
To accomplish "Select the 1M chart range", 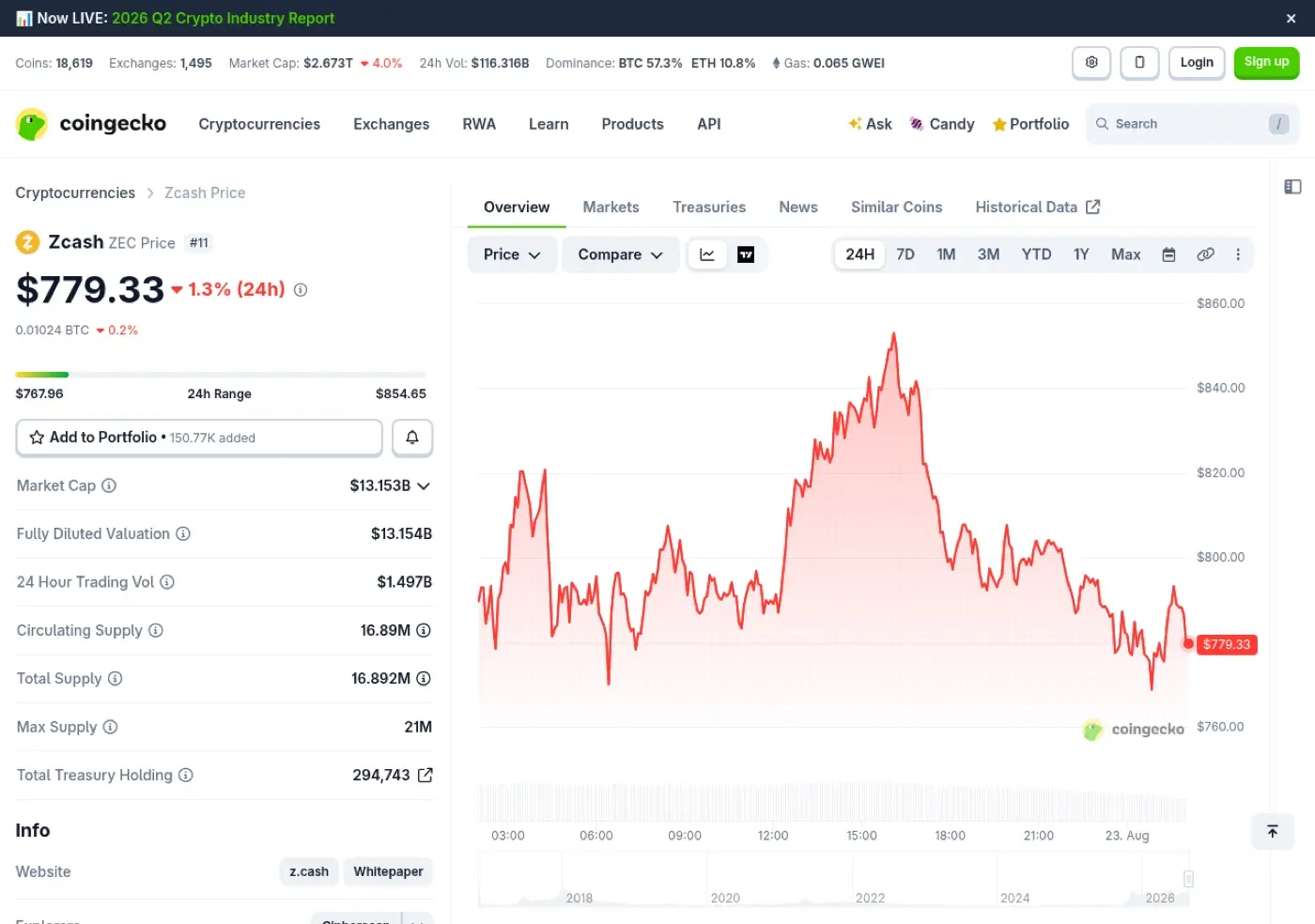I will (946, 254).
